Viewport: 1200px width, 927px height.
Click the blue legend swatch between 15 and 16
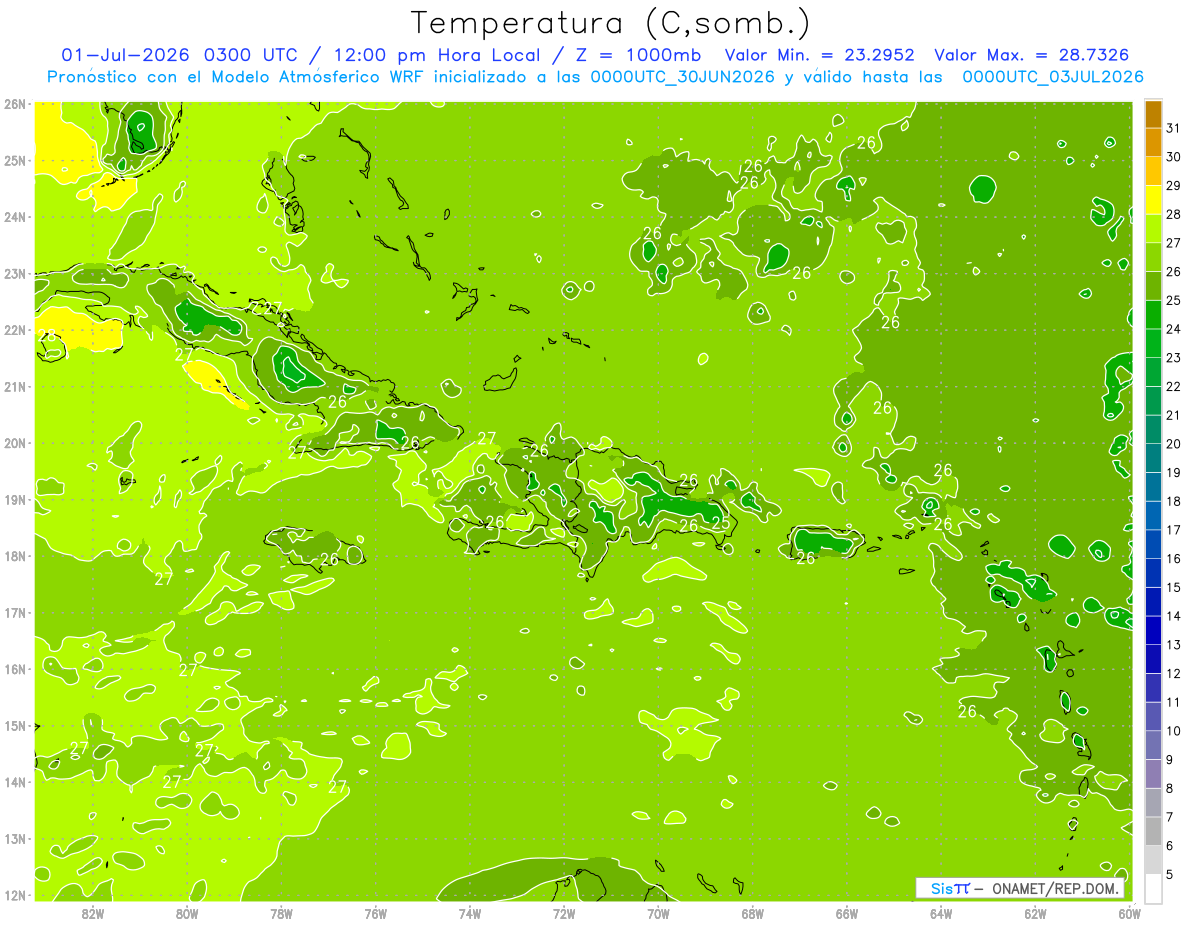tap(1153, 573)
